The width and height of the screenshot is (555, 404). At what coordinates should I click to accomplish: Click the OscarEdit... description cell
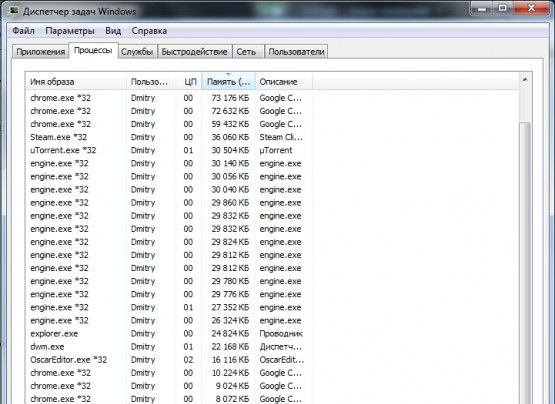point(282,360)
